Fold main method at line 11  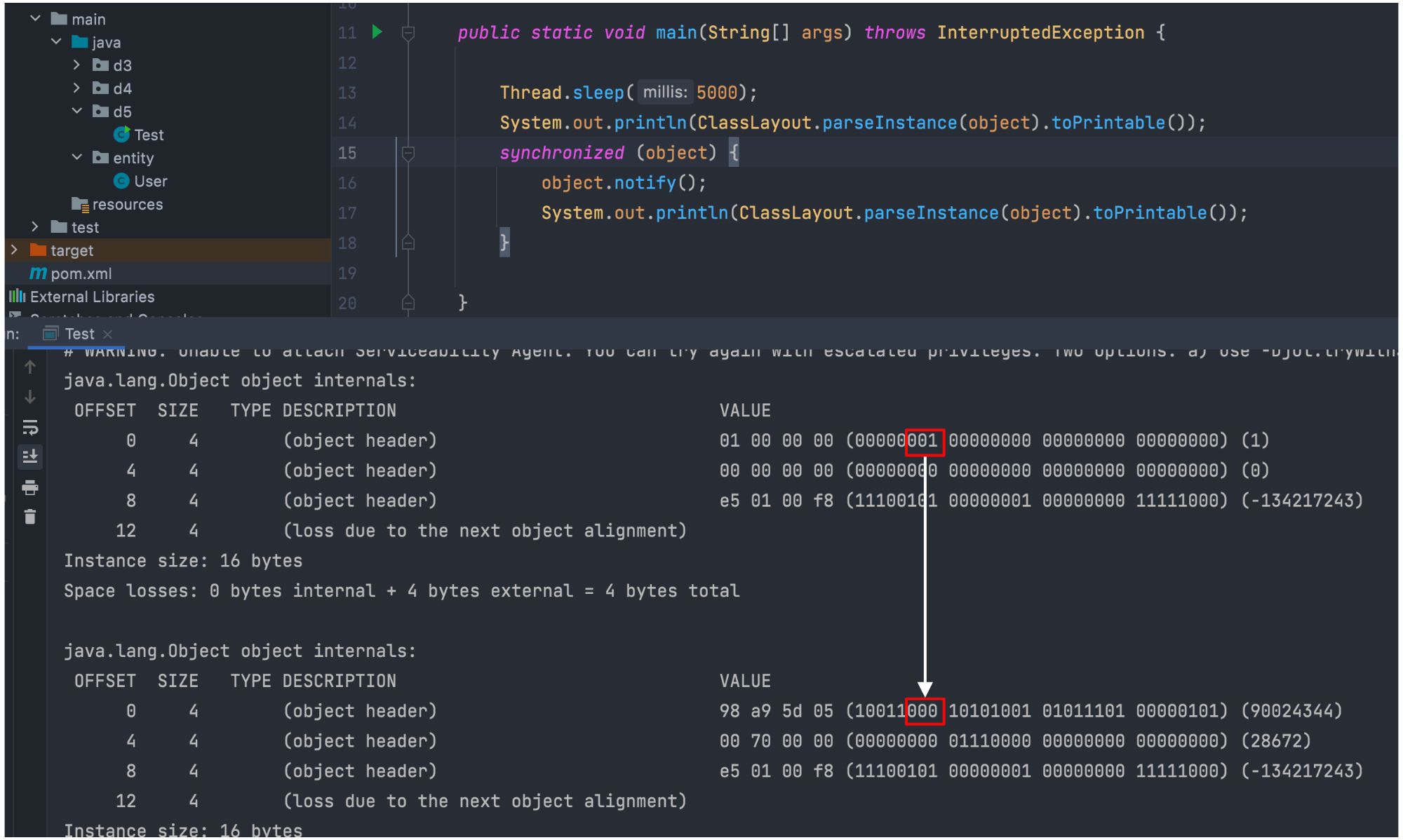[408, 32]
